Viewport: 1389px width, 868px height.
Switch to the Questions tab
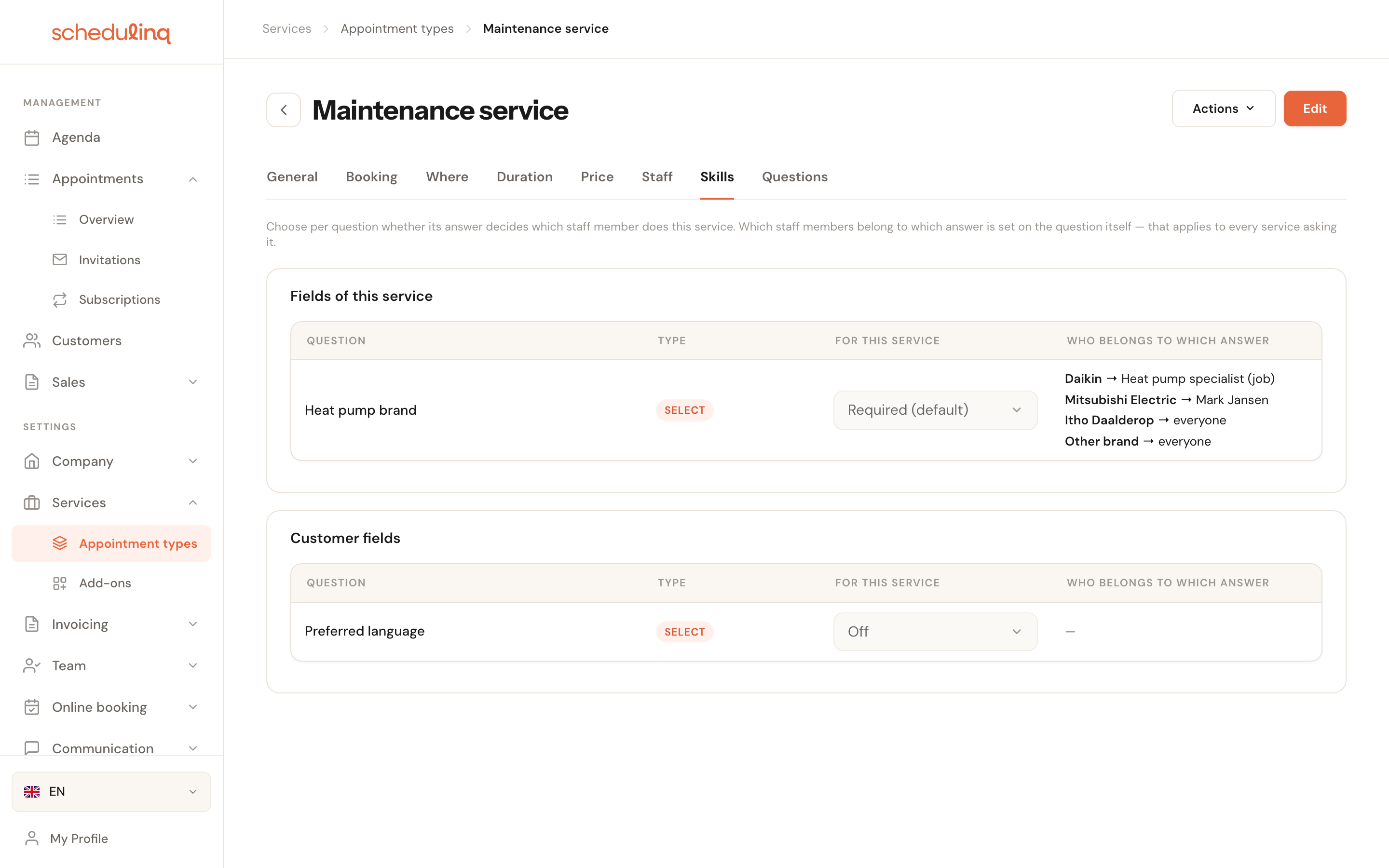[x=794, y=177]
